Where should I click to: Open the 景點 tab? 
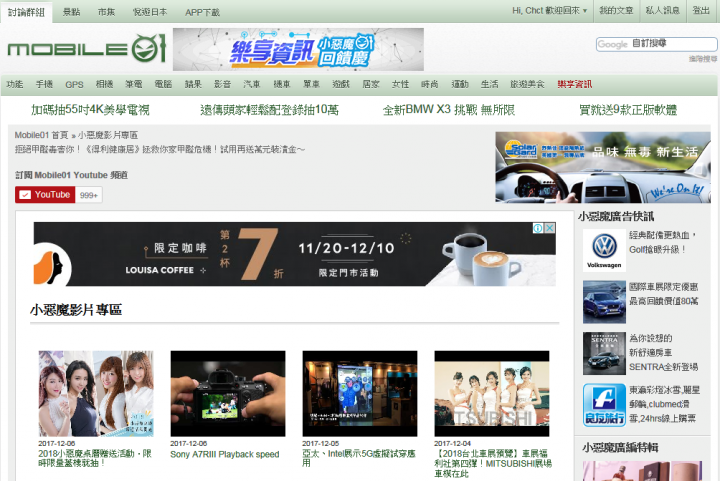[x=71, y=12]
